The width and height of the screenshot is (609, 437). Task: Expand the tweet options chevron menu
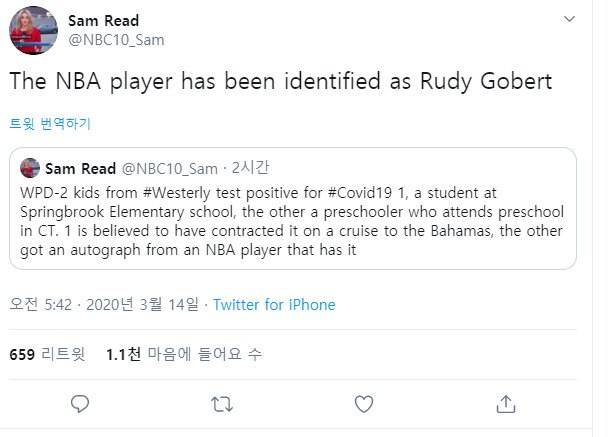point(569,20)
